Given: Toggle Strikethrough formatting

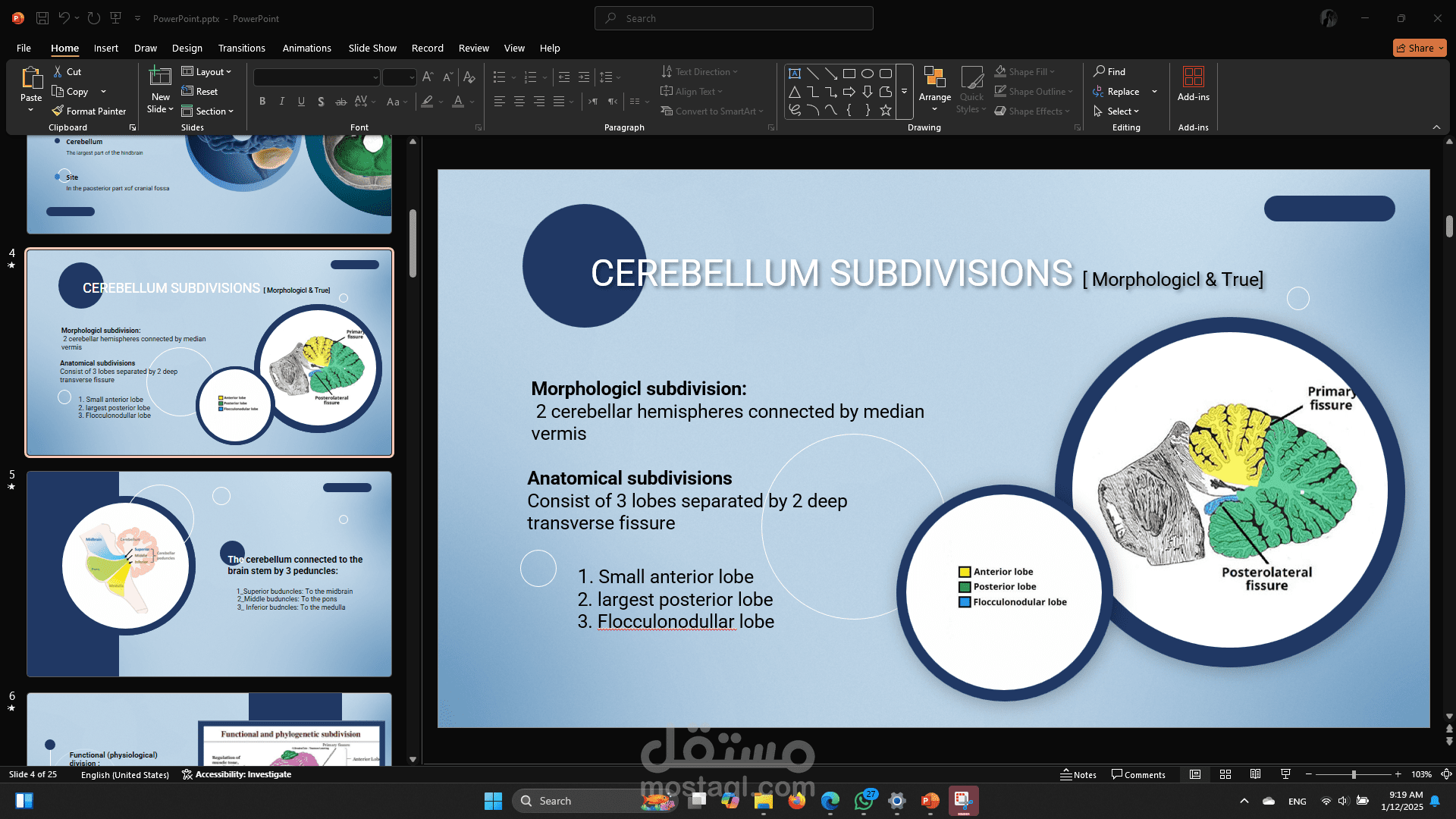Looking at the screenshot, I should (341, 101).
